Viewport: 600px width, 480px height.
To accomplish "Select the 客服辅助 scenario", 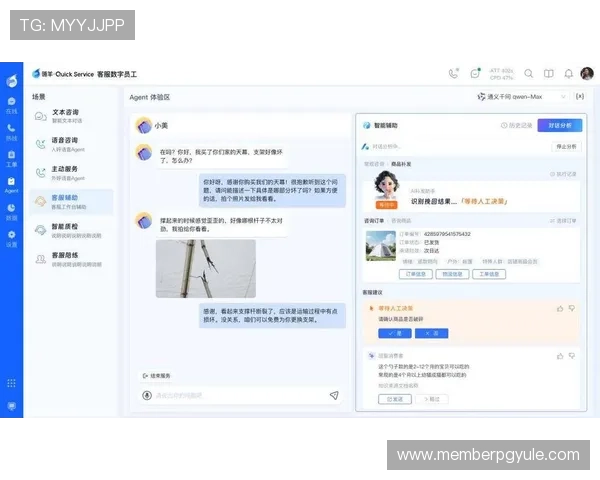I will (72, 202).
